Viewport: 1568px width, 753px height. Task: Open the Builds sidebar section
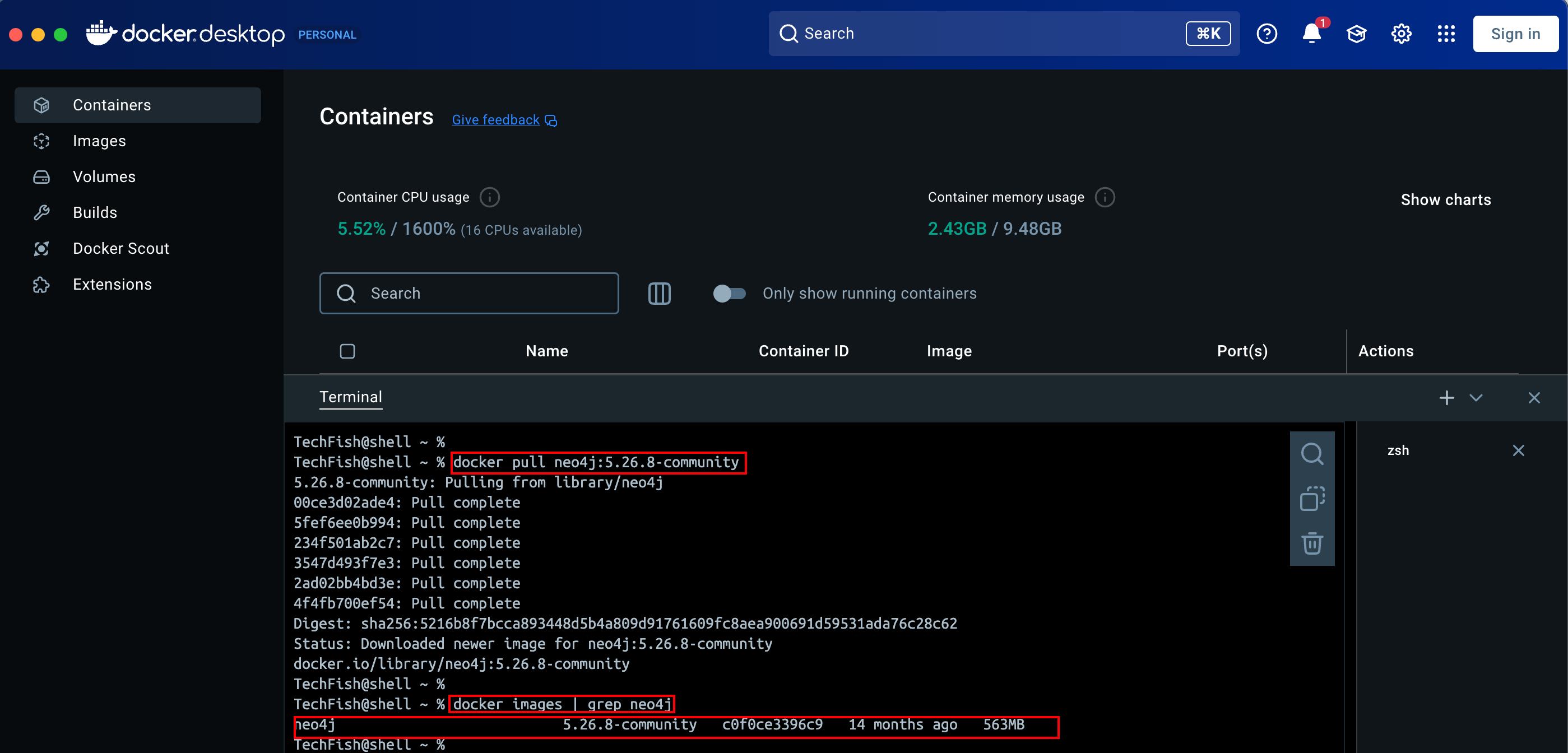pos(137,212)
